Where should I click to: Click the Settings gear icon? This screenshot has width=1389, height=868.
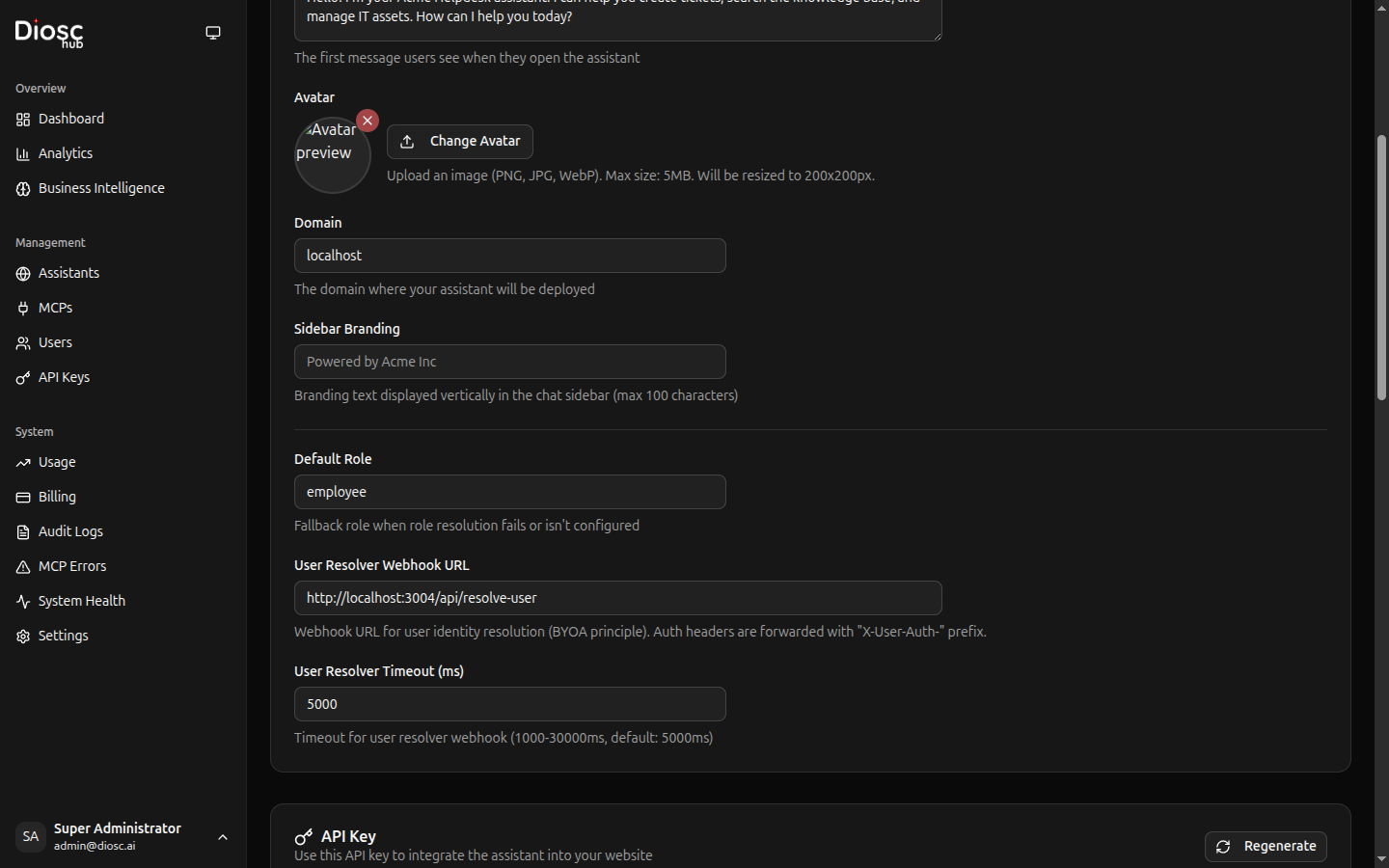23,637
